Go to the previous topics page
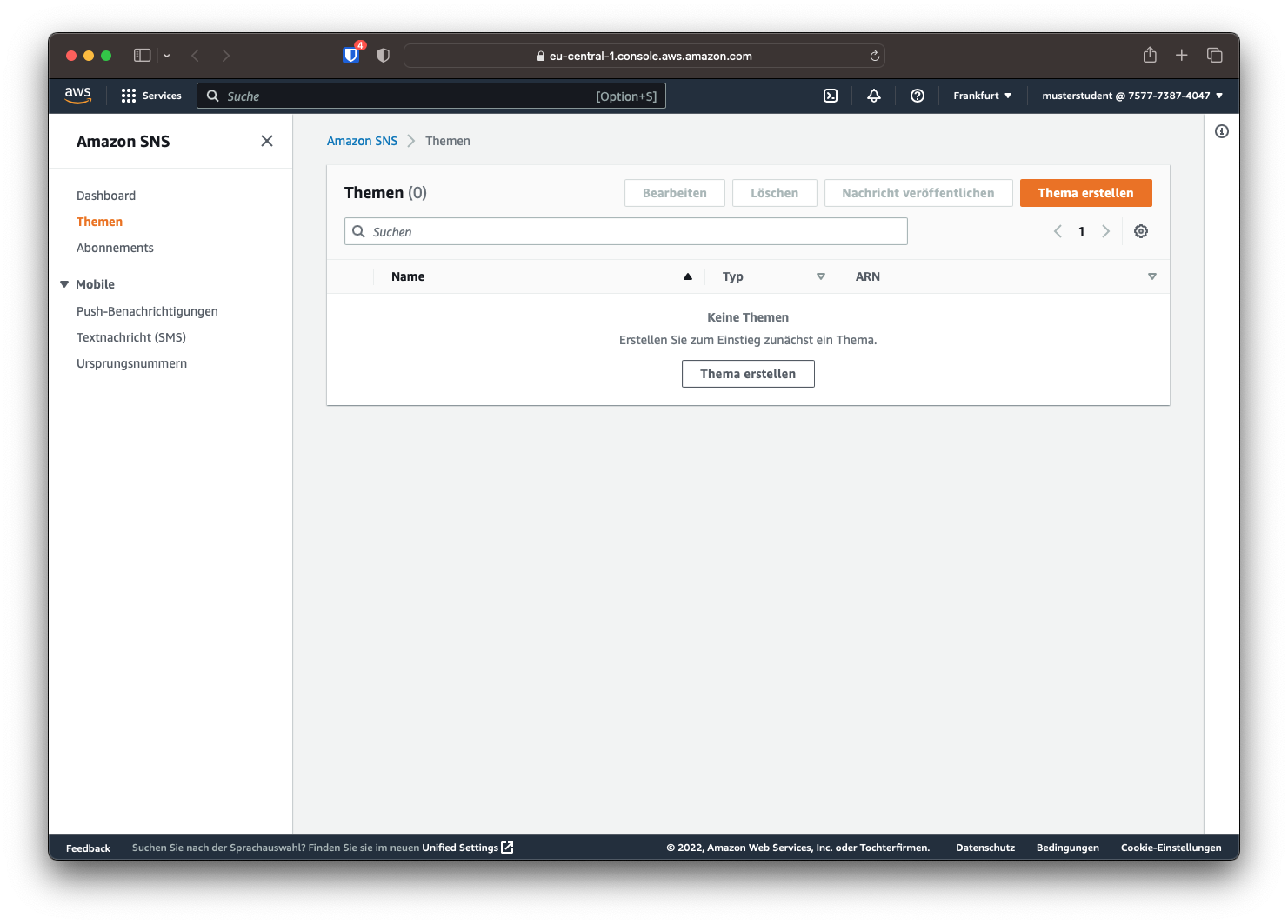The height and width of the screenshot is (924, 1288). (x=1058, y=231)
